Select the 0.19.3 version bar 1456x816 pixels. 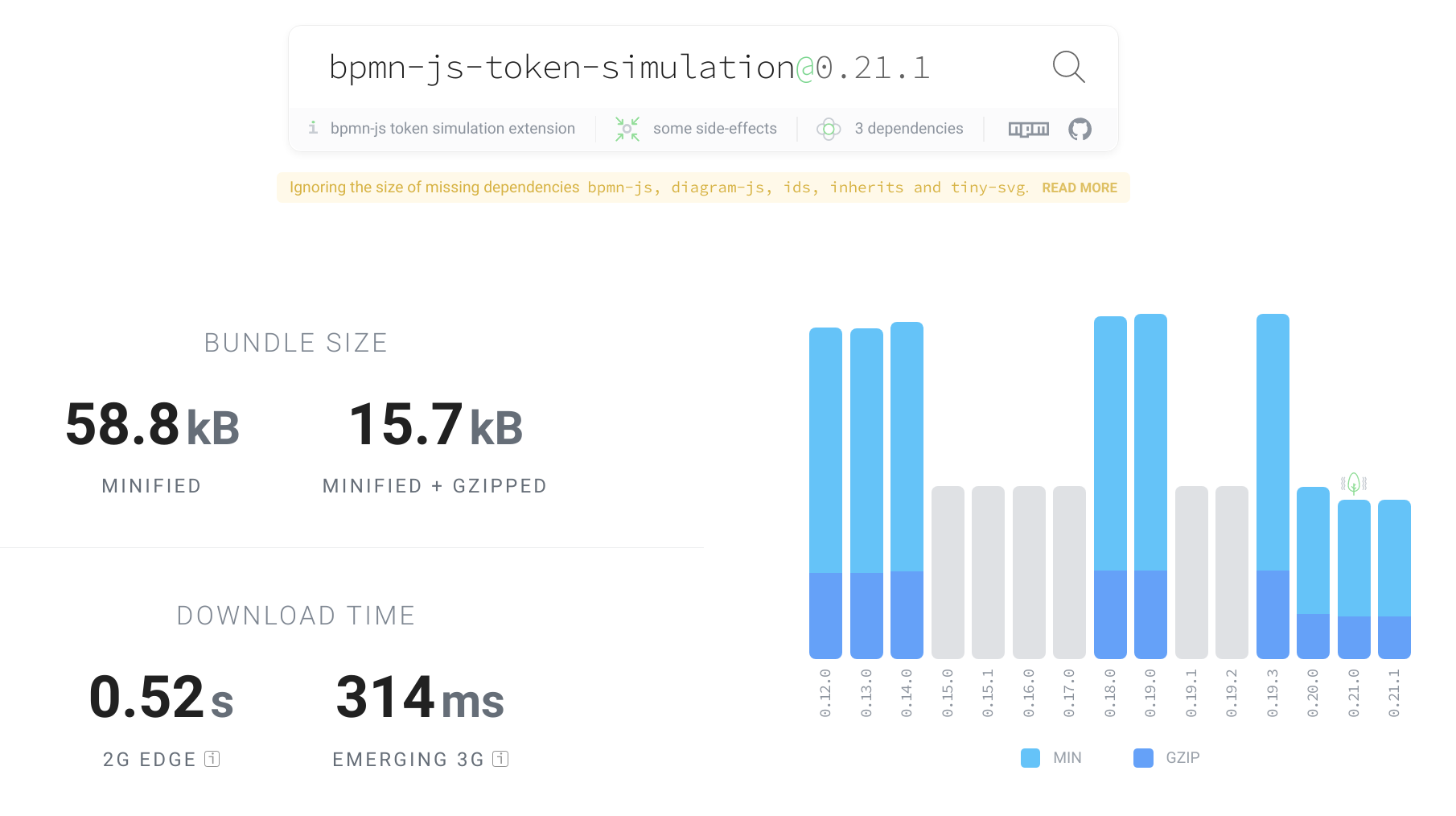click(1273, 486)
